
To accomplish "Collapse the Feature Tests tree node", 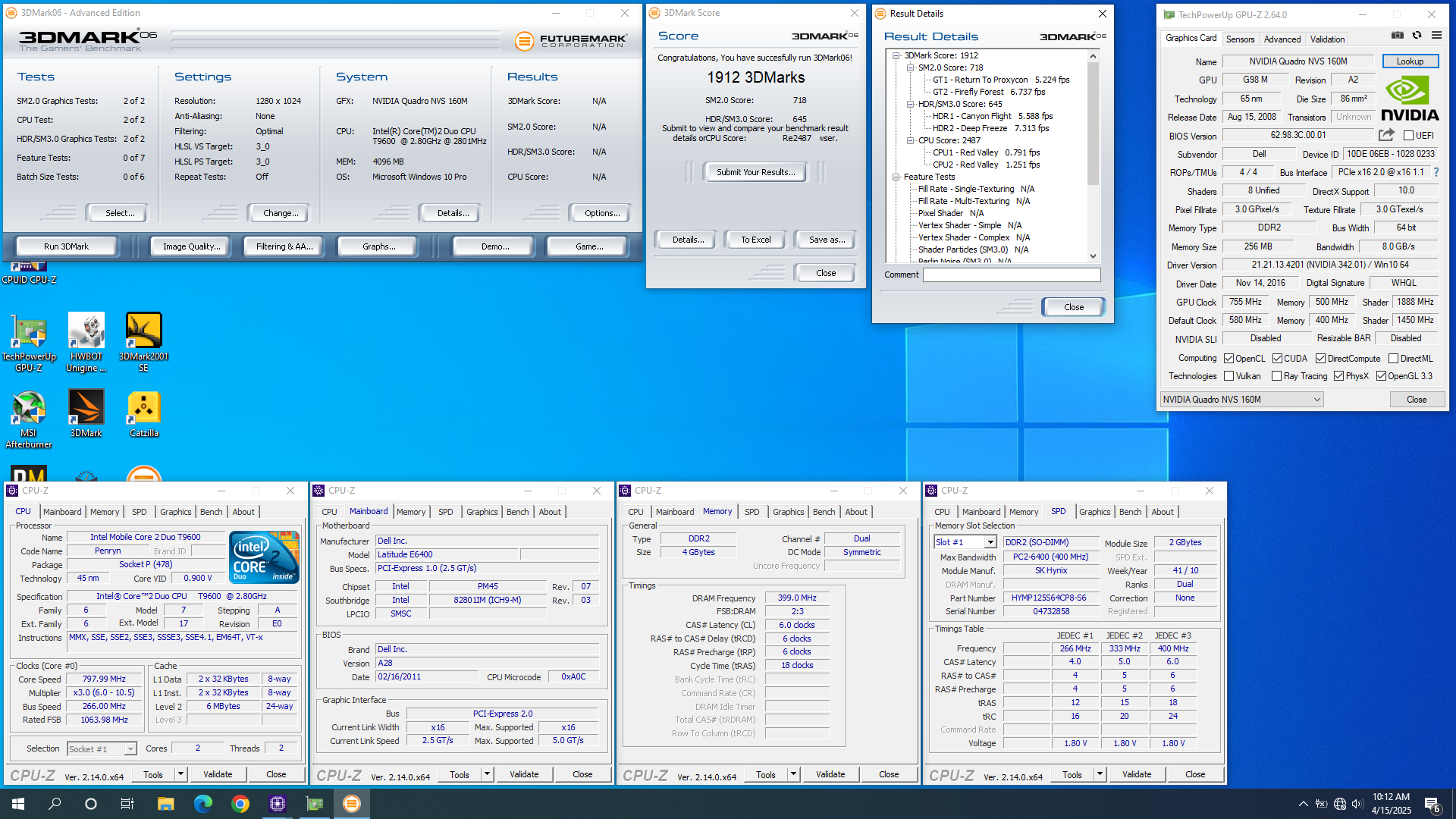I will pyautogui.click(x=896, y=177).
